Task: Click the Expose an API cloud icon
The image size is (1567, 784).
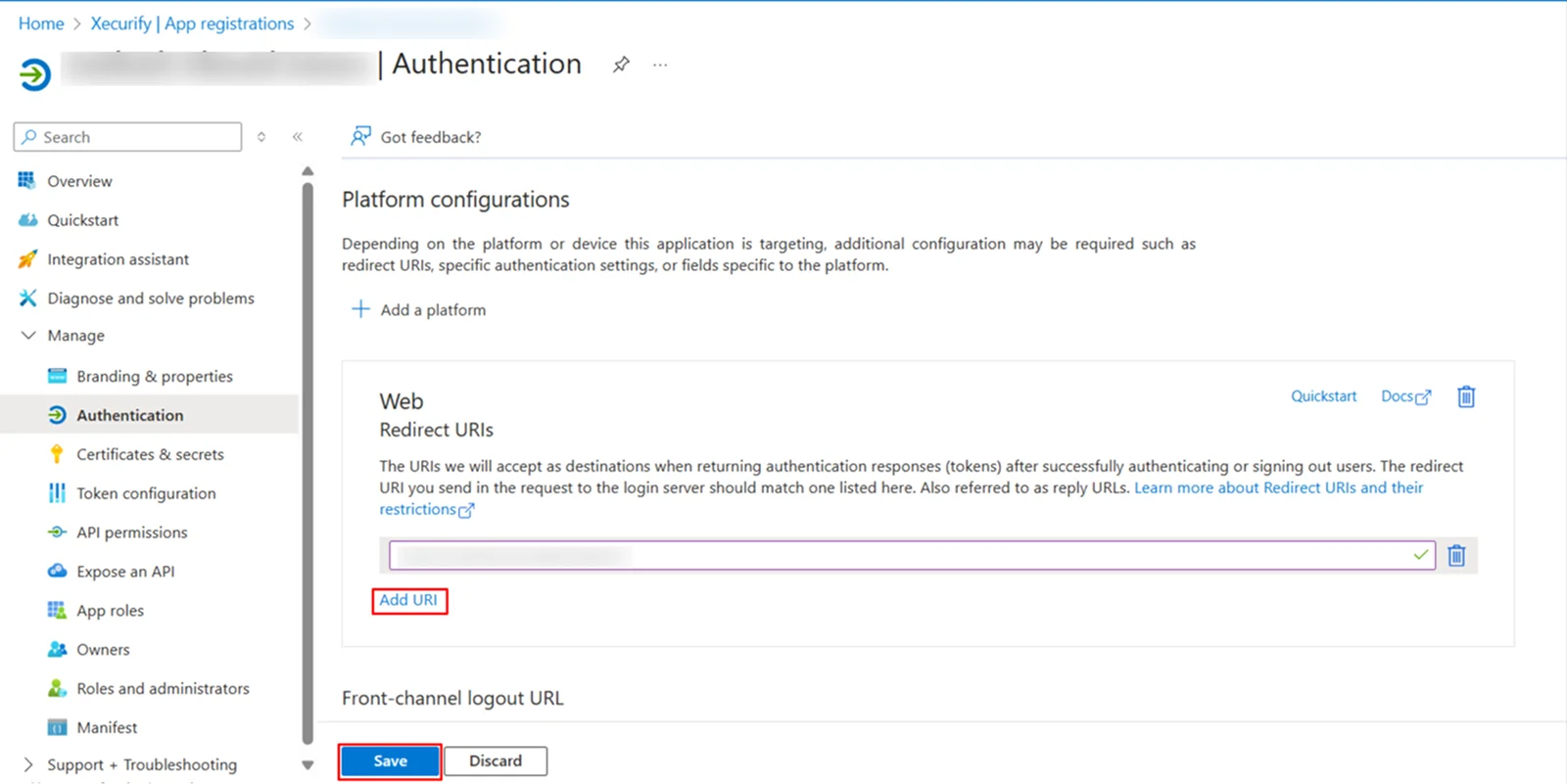Action: 57,571
